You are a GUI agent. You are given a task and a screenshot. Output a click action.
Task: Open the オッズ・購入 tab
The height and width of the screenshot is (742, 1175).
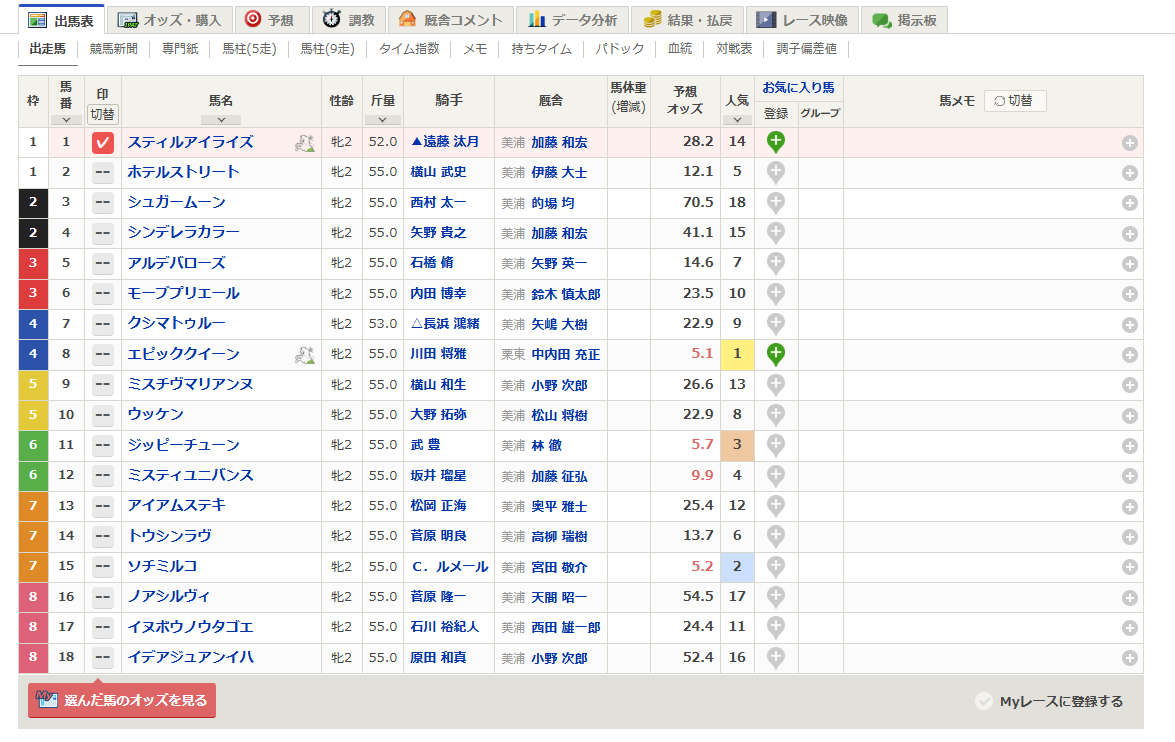coord(169,20)
